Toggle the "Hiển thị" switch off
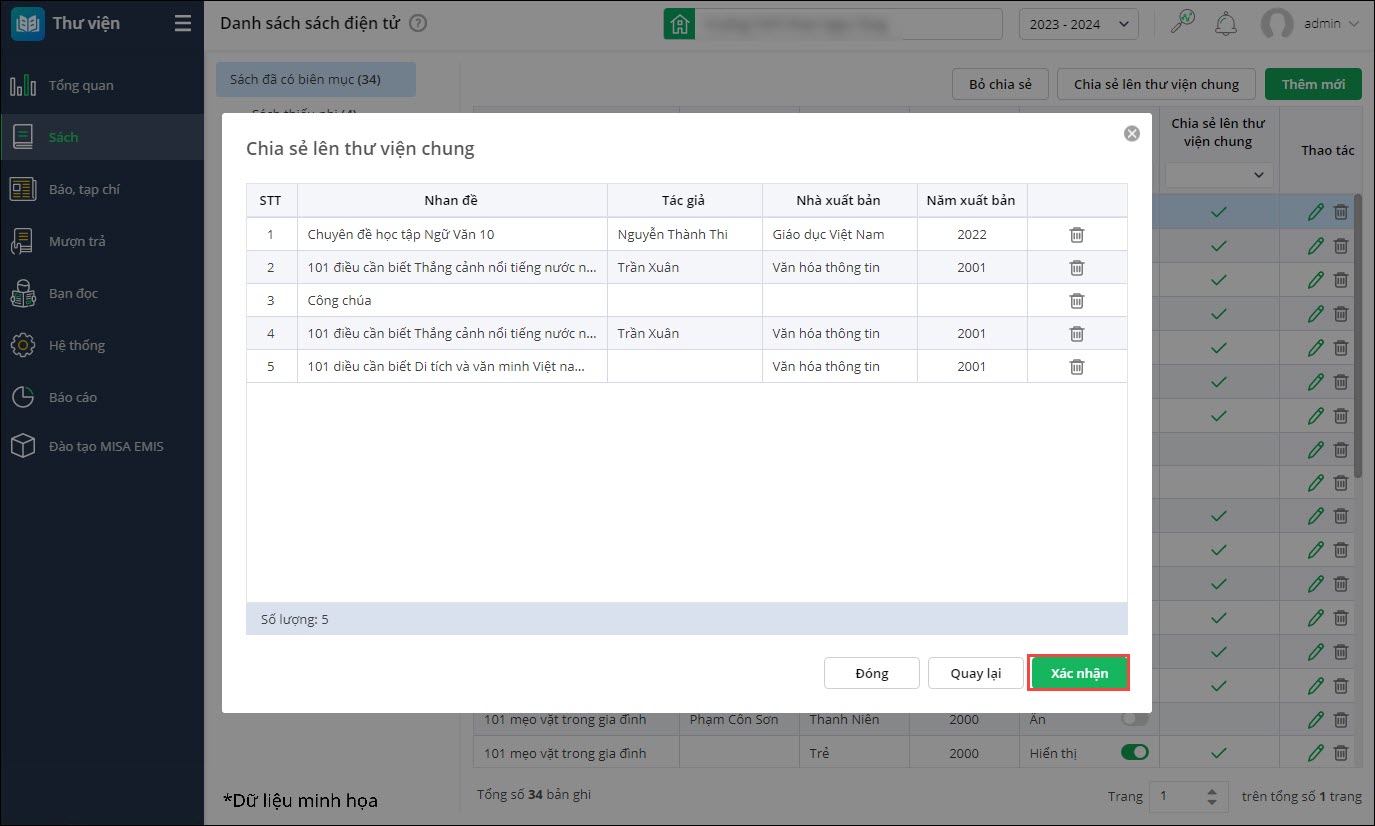Screen dimensions: 1375x826 [1135, 752]
